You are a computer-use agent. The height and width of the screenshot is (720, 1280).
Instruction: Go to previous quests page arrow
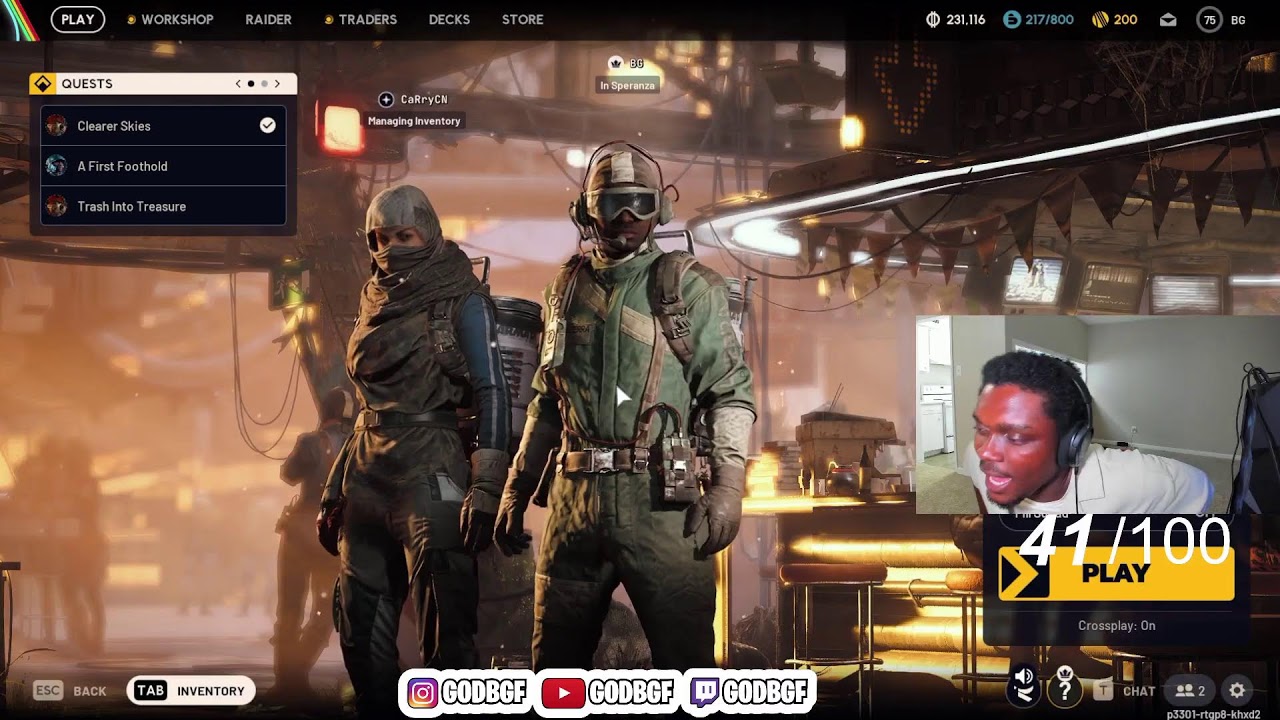(x=238, y=84)
